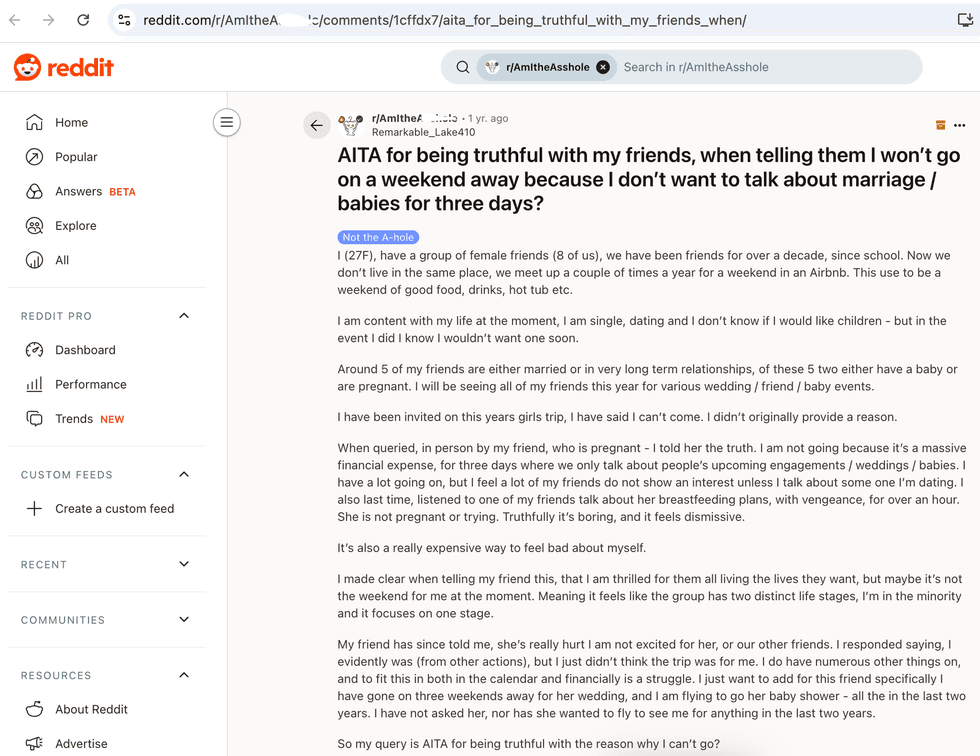Go back with the browser back arrow
Viewport: 980px width, 756px height.
[15, 20]
